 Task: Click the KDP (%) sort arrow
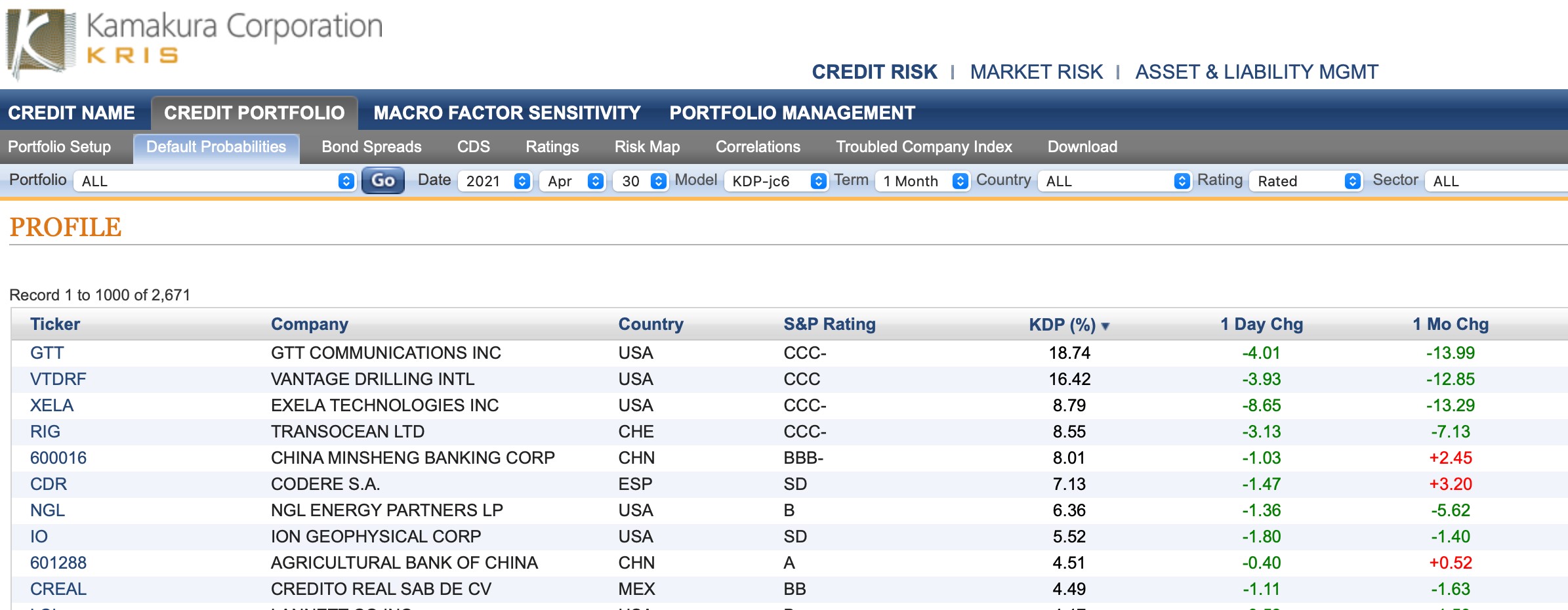coord(1105,326)
